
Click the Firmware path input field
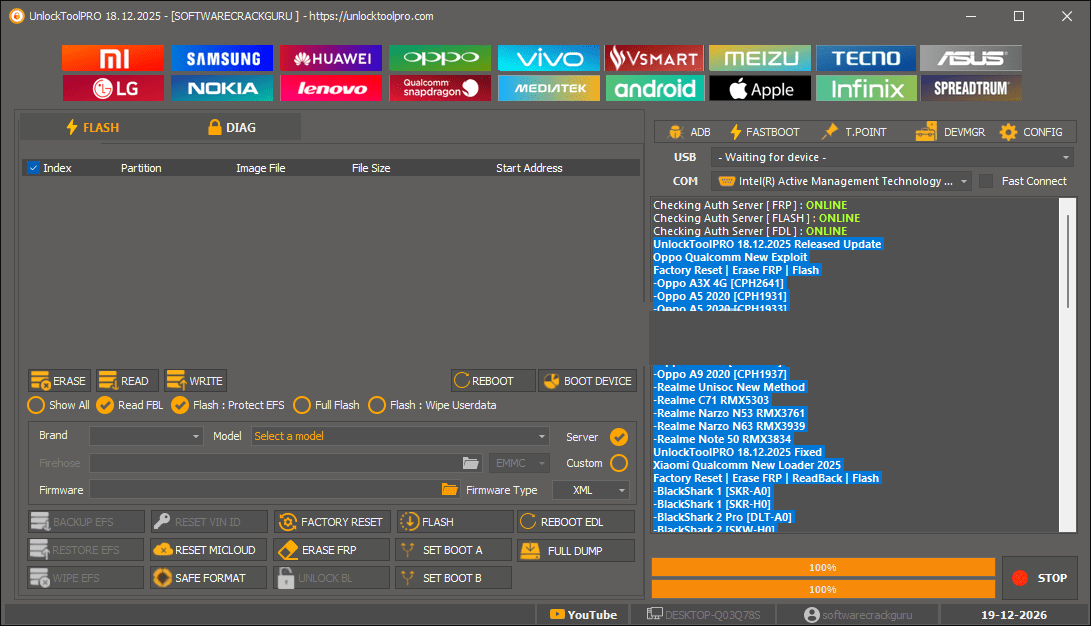(265, 490)
